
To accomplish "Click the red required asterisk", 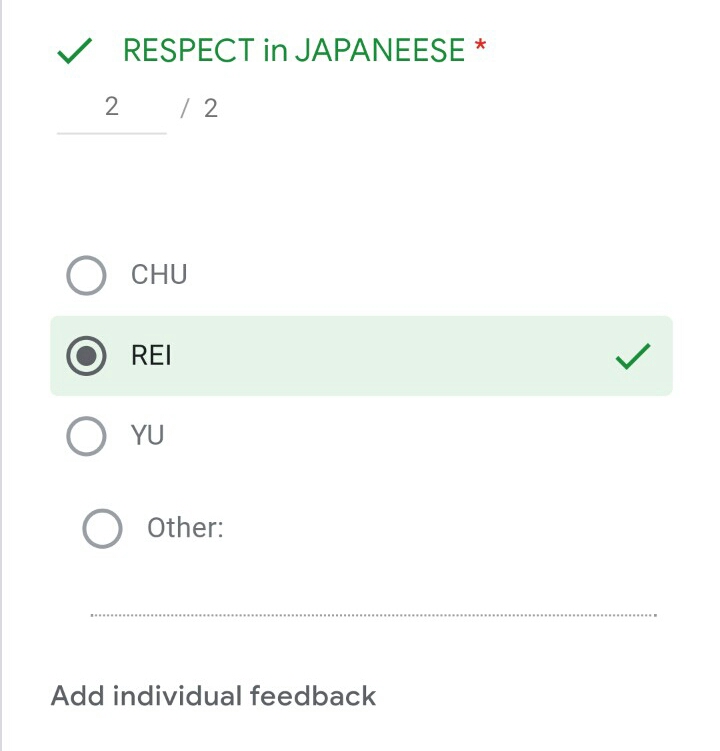I will (x=480, y=47).
